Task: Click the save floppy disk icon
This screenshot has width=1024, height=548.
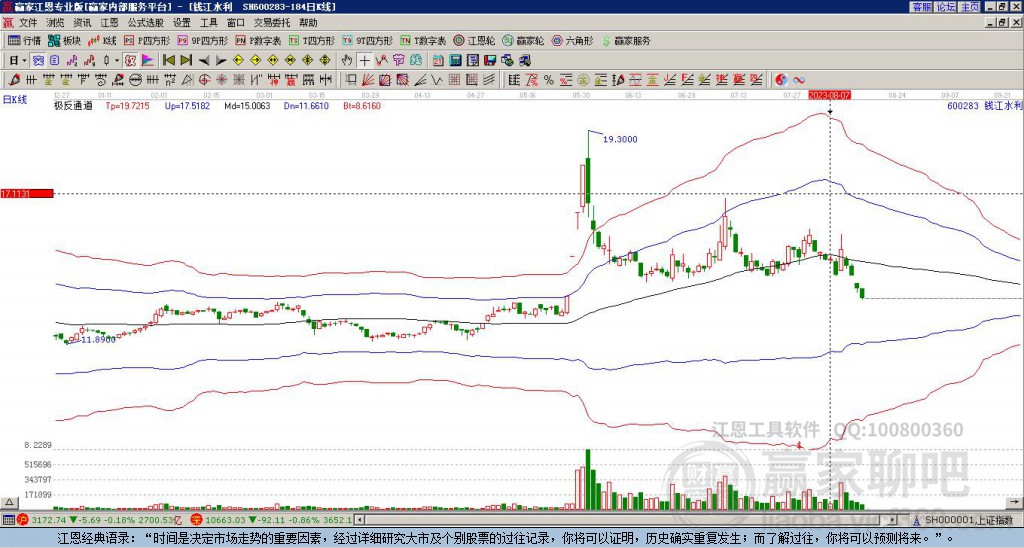Action: point(490,61)
